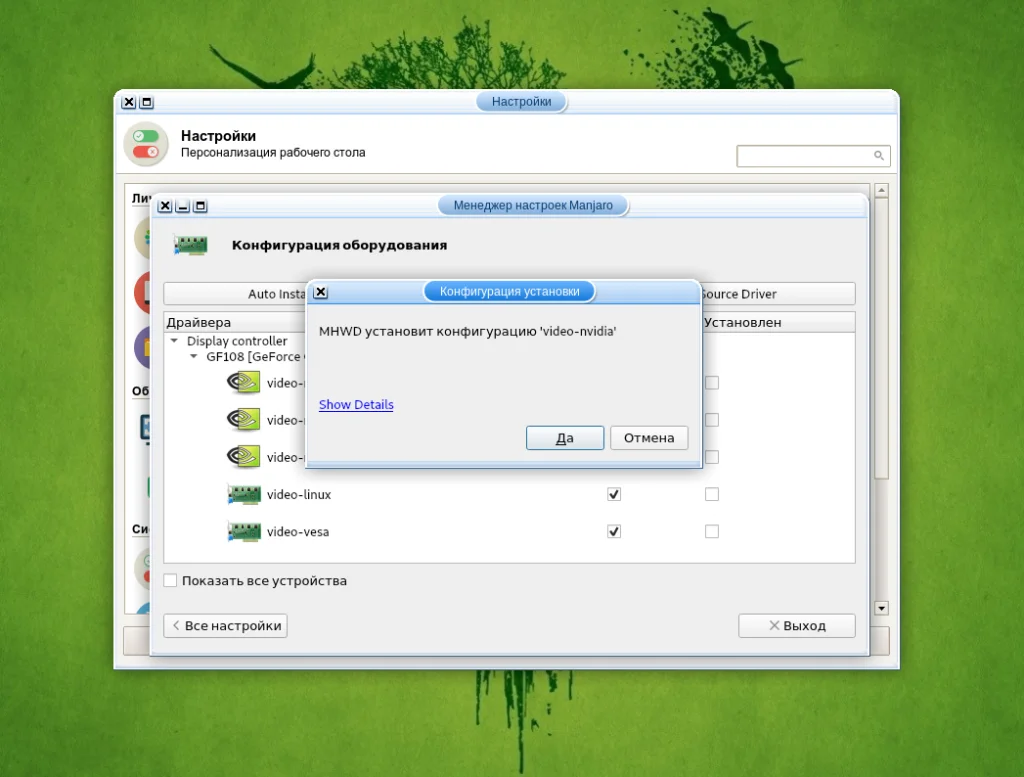Collapse the GF108 GeForce tree node
This screenshot has width=1024, height=777.
194,357
